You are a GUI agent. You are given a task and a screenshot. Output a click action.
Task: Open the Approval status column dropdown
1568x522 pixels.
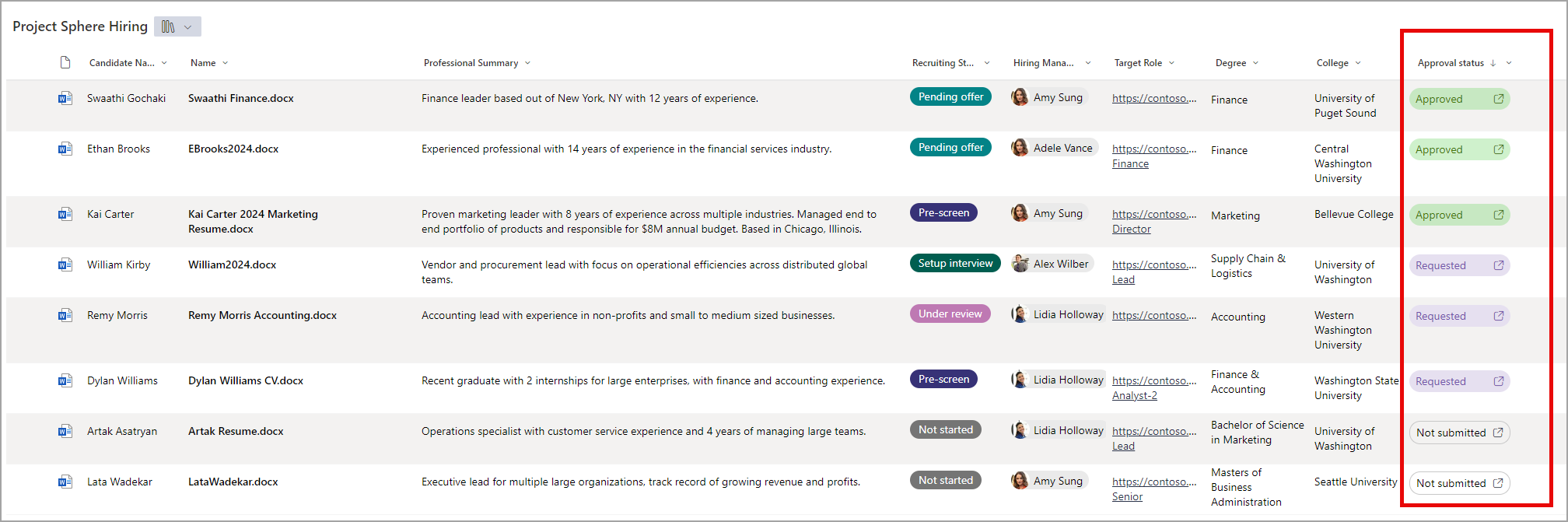pos(1509,63)
